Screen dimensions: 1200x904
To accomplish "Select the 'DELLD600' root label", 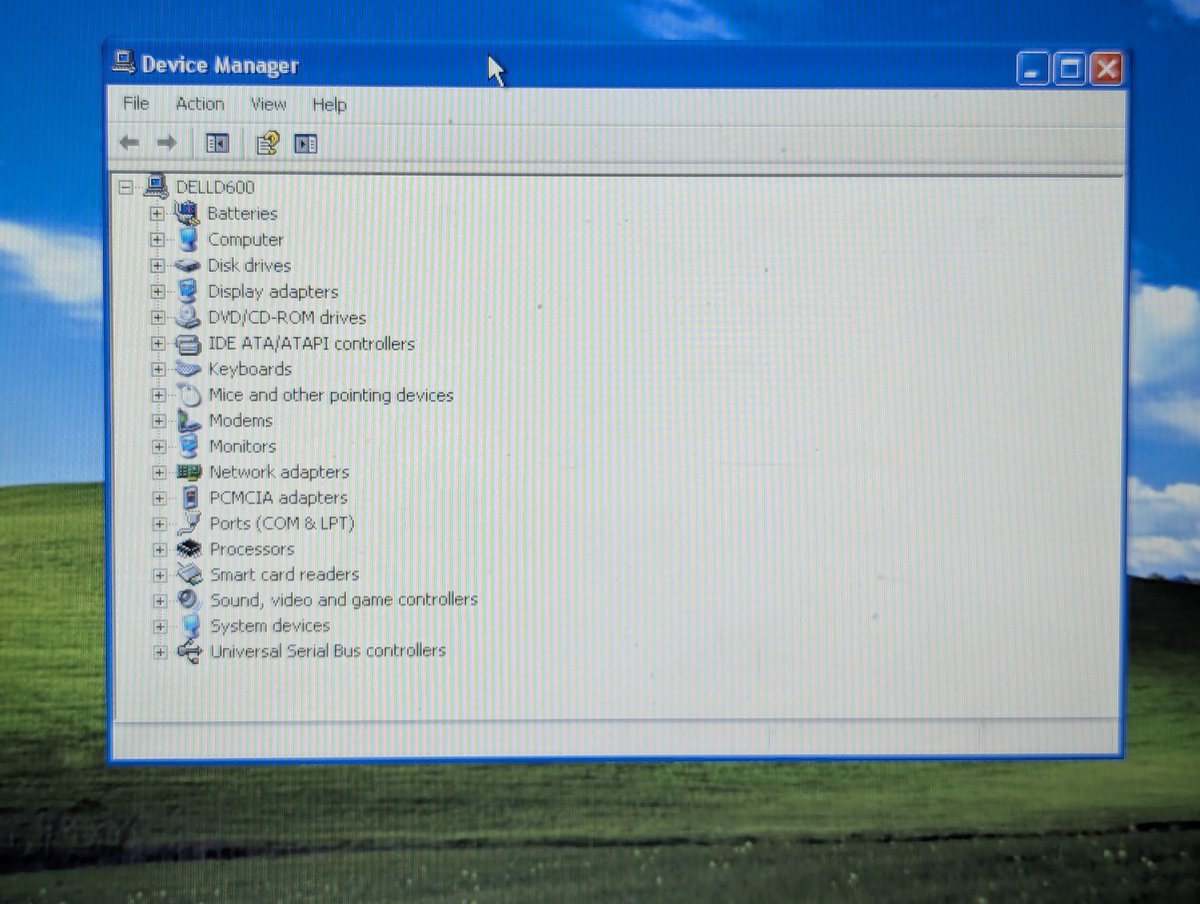I will 215,187.
